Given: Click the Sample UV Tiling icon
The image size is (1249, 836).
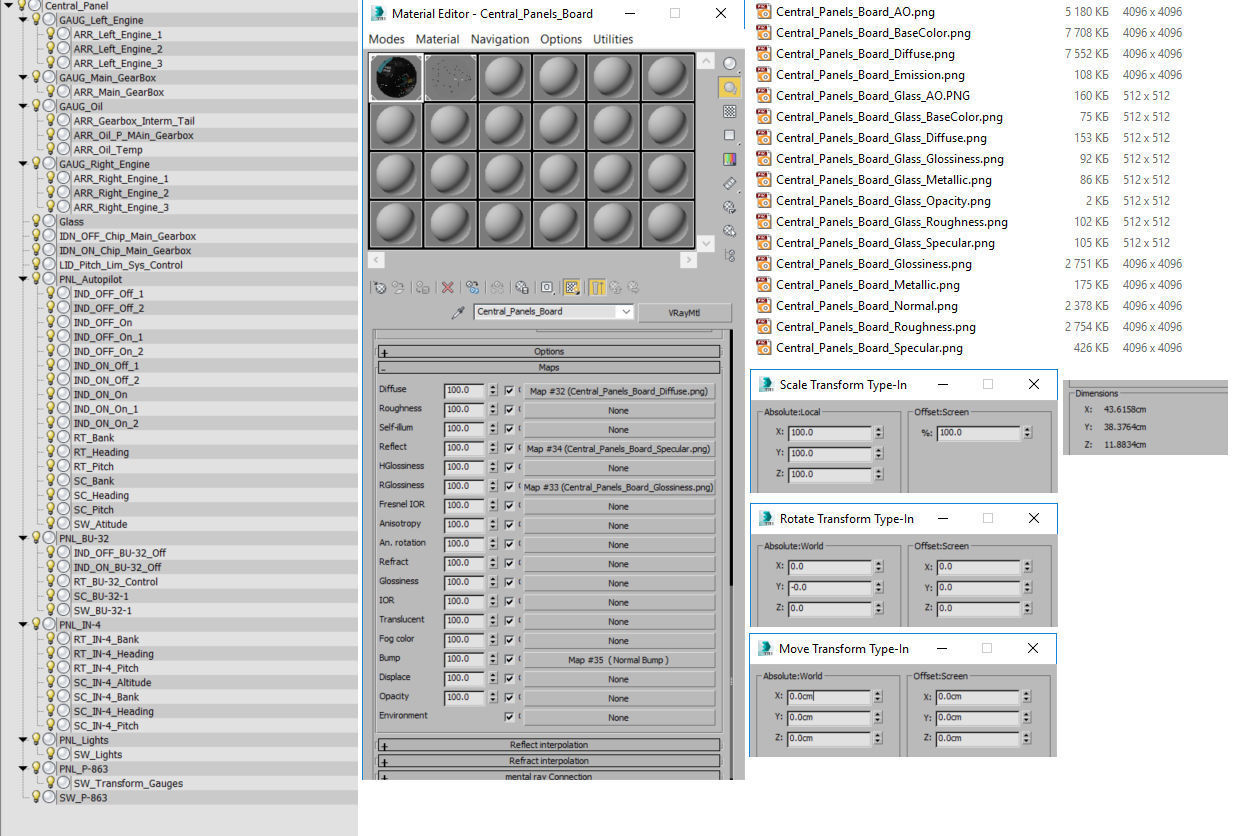Looking at the screenshot, I should coord(730,135).
